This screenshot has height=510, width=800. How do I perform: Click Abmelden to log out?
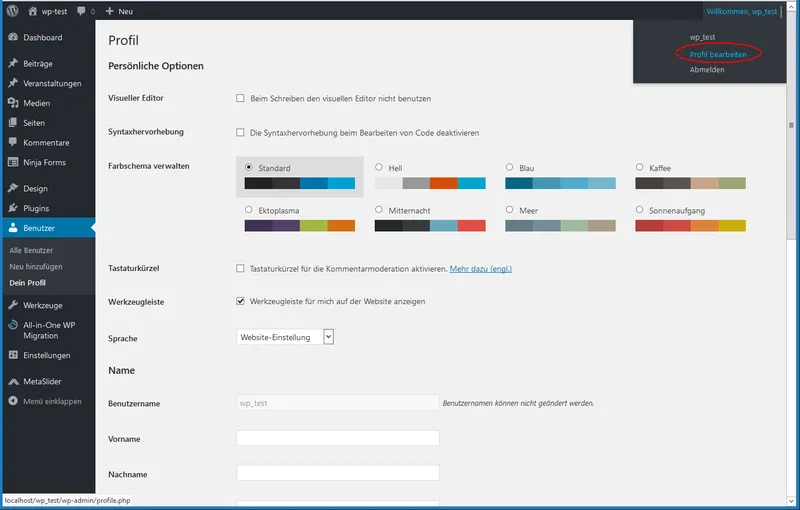click(707, 69)
